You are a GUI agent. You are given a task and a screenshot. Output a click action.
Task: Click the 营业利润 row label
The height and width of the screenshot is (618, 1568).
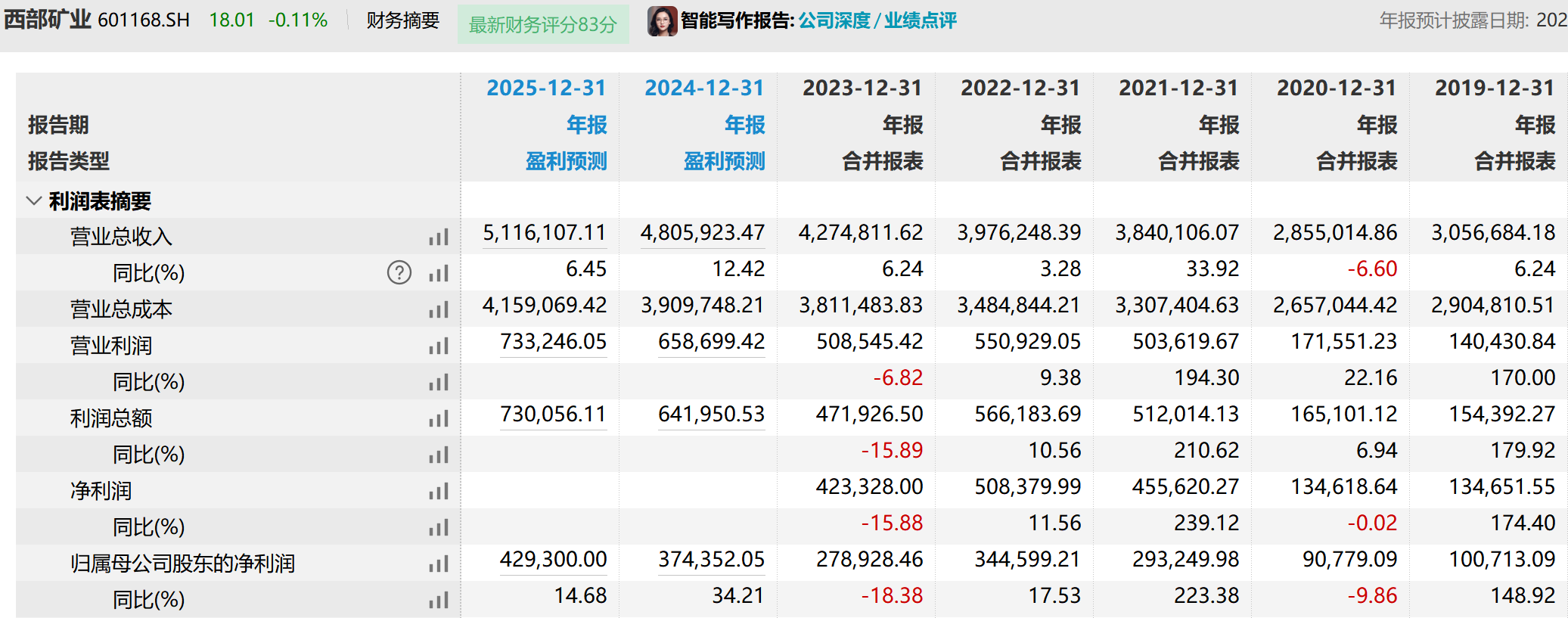coord(111,346)
